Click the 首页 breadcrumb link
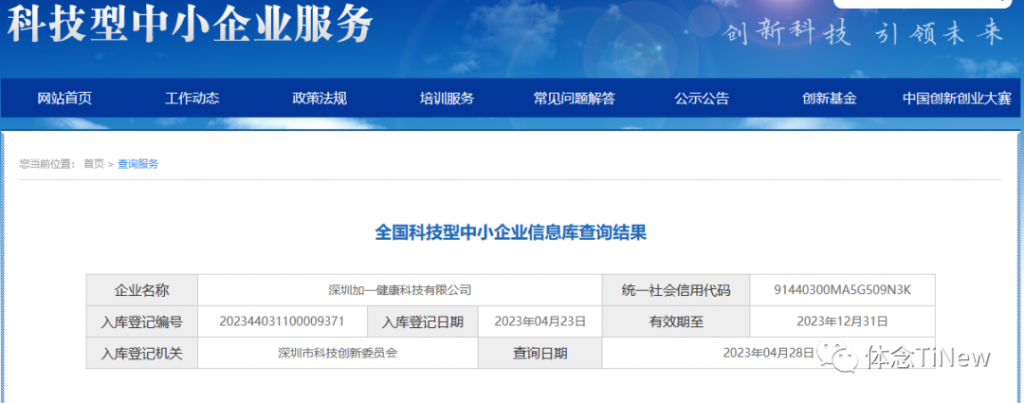The height and width of the screenshot is (403, 1024). pos(93,164)
